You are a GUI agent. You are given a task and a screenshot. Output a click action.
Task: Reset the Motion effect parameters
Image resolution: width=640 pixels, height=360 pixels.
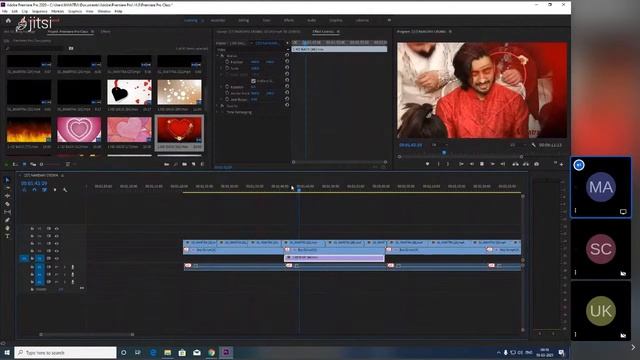[x=287, y=55]
